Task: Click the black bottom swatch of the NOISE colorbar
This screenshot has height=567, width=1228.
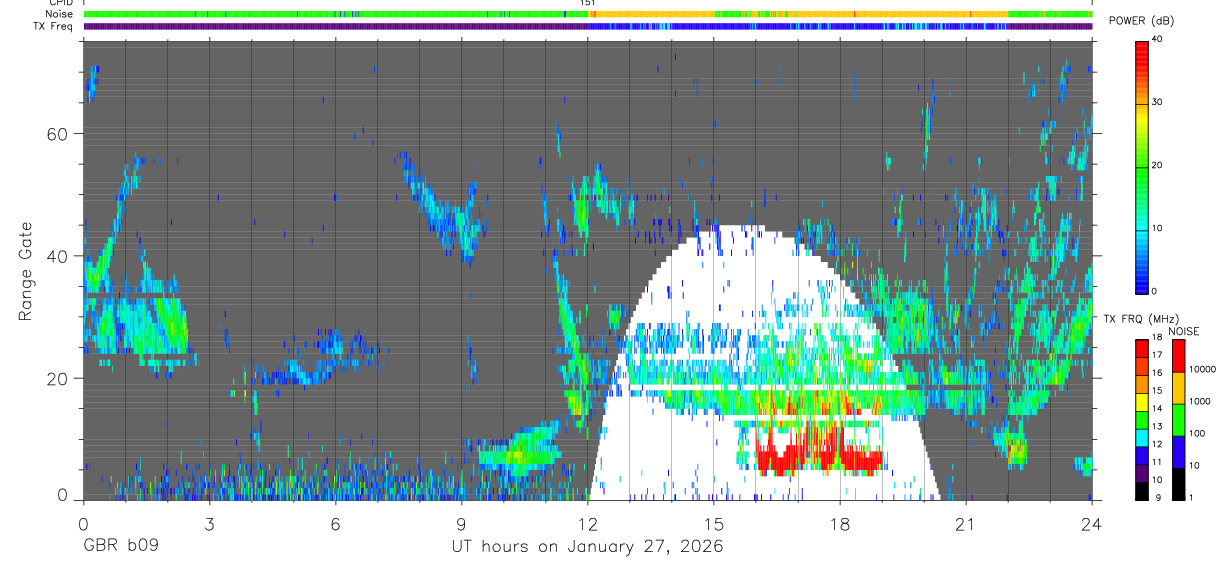Action: click(1177, 482)
